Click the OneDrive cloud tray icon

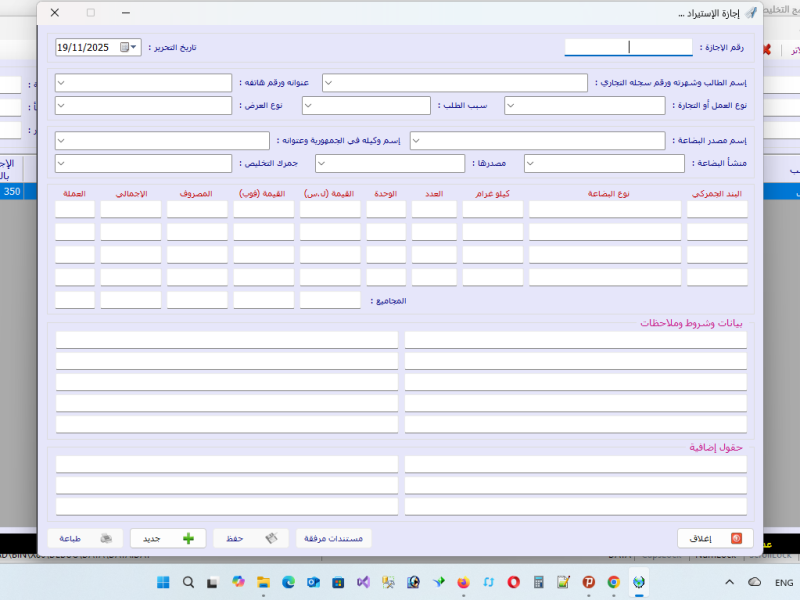[755, 582]
